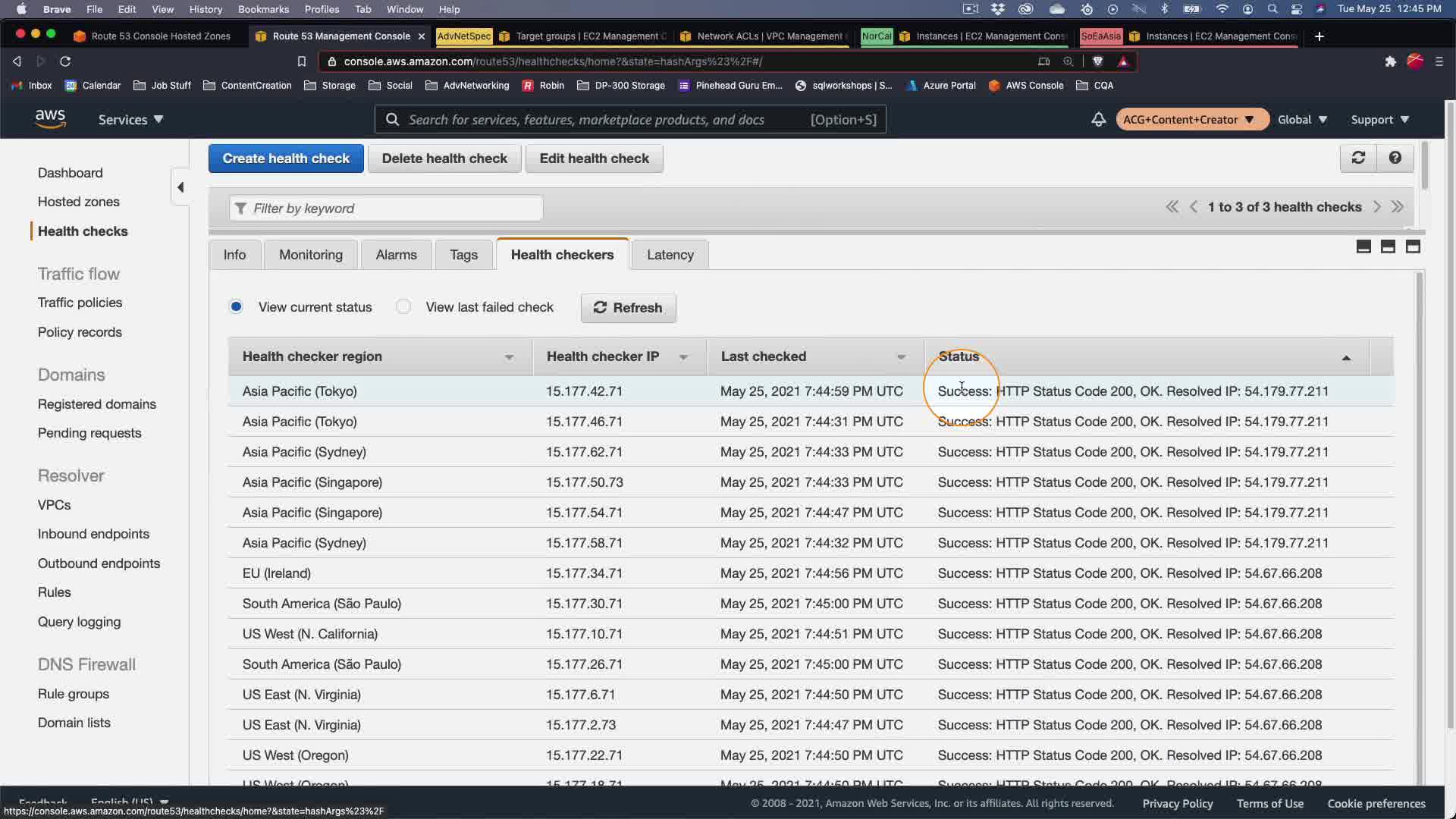Collapse the left navigation pane arrow

tap(180, 187)
